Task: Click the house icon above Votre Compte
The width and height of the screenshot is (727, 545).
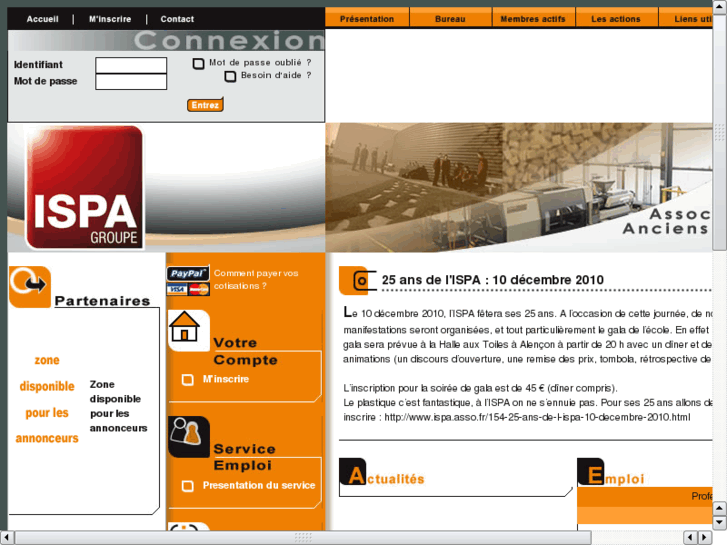Action: coord(189,330)
